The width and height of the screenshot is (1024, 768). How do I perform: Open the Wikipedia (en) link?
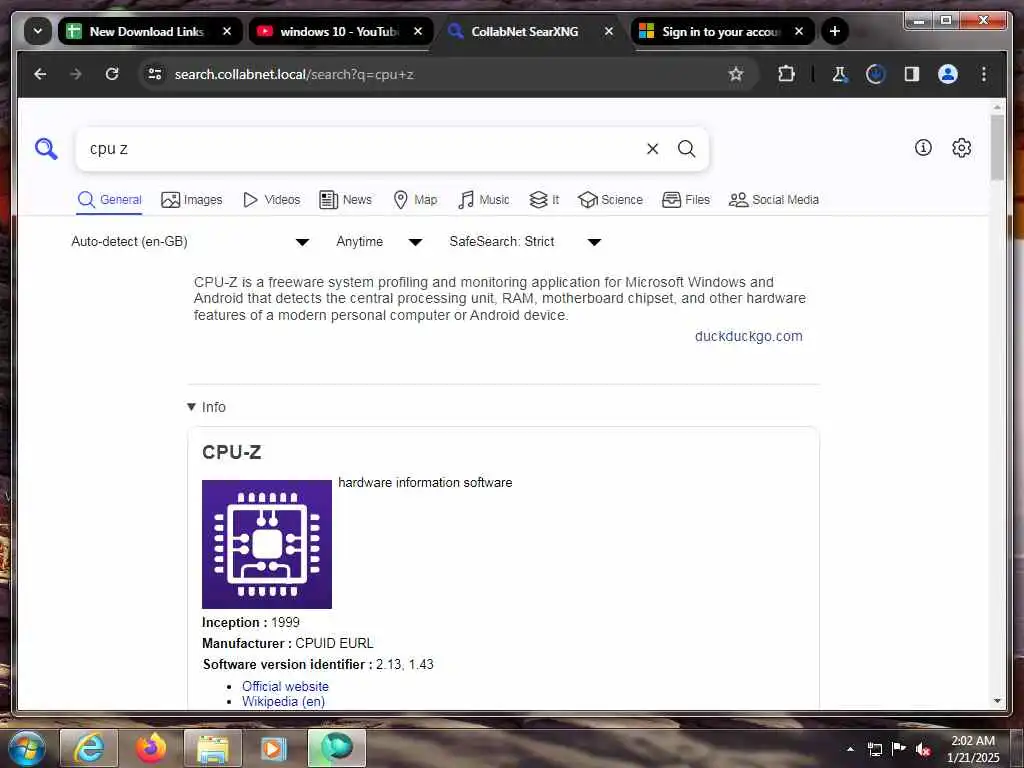(283, 701)
